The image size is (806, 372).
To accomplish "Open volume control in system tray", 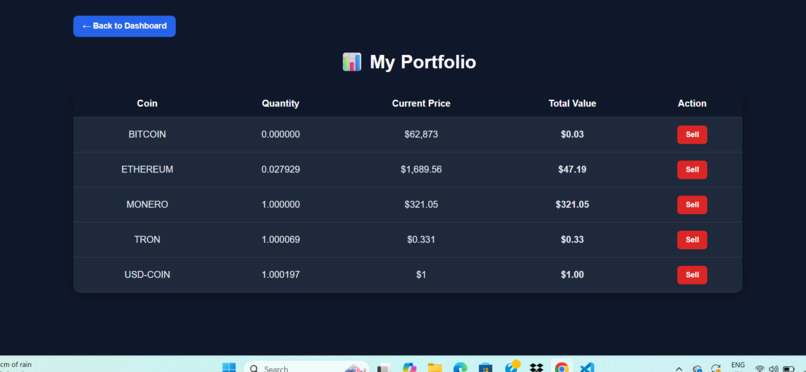I will pyautogui.click(x=774, y=368).
